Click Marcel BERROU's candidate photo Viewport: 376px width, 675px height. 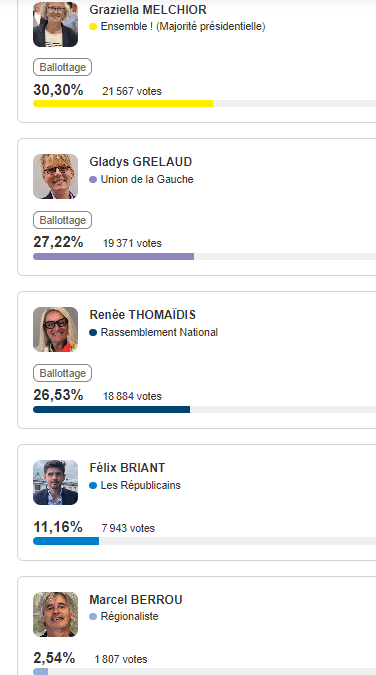(56, 614)
